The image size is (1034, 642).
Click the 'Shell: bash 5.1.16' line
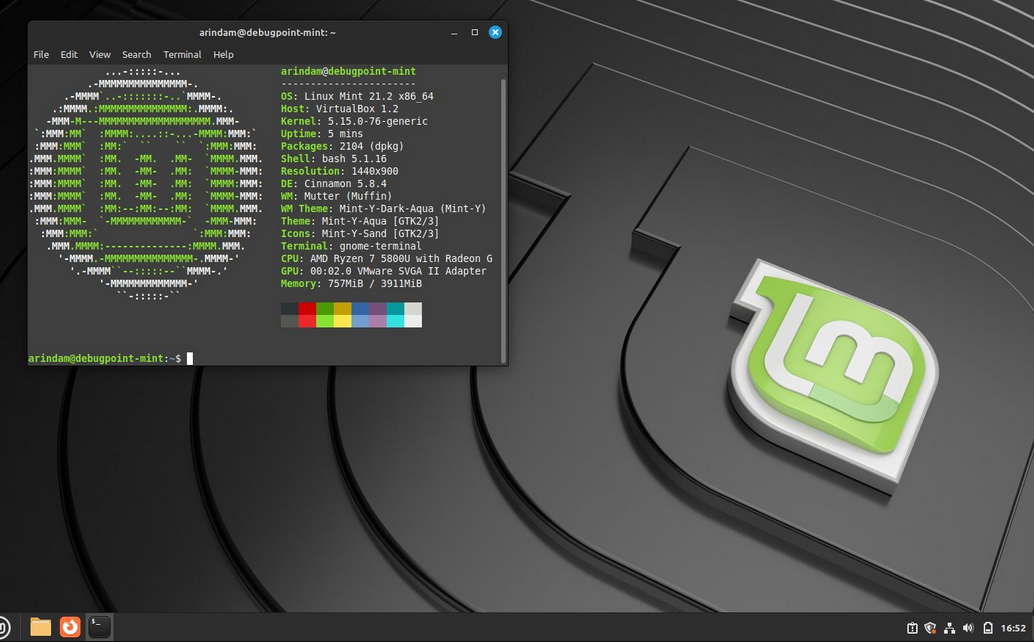334,159
